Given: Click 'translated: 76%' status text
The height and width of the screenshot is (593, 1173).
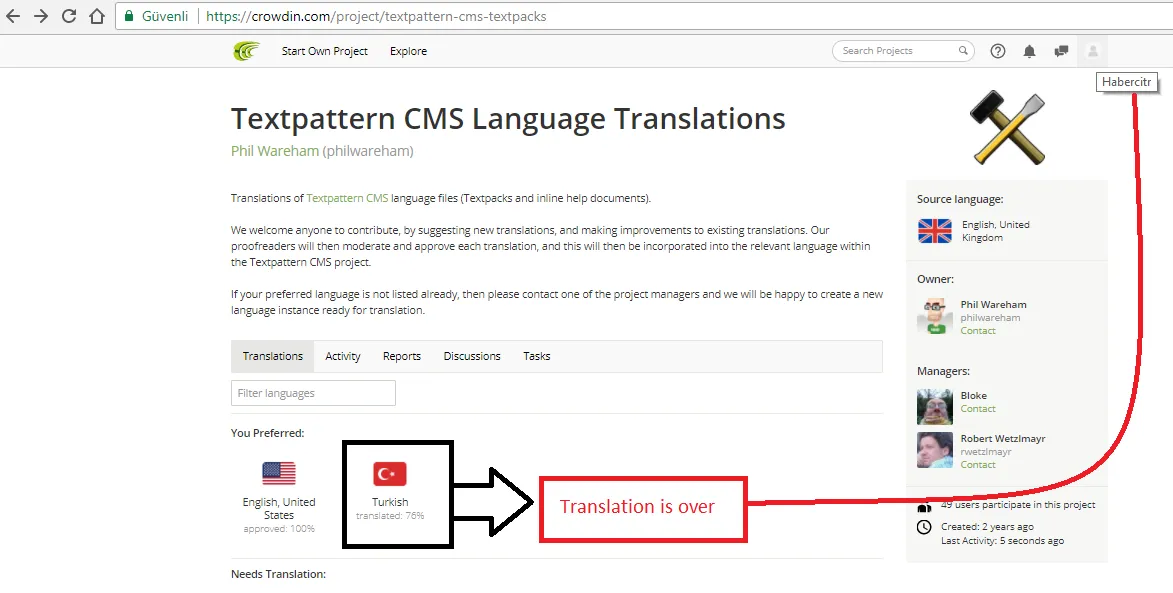Looking at the screenshot, I should tap(390, 515).
